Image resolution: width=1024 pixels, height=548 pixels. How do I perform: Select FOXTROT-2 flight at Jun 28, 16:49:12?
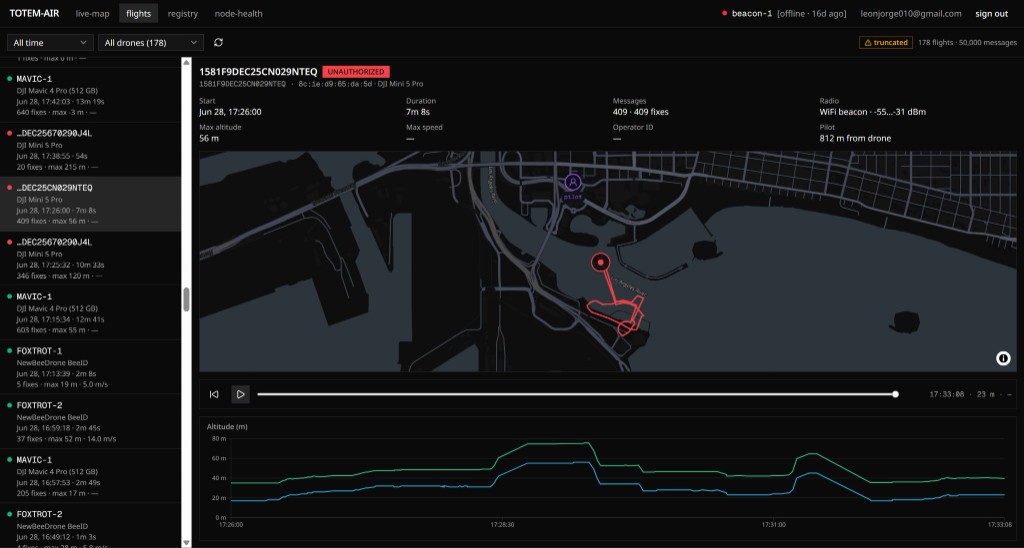(90, 526)
